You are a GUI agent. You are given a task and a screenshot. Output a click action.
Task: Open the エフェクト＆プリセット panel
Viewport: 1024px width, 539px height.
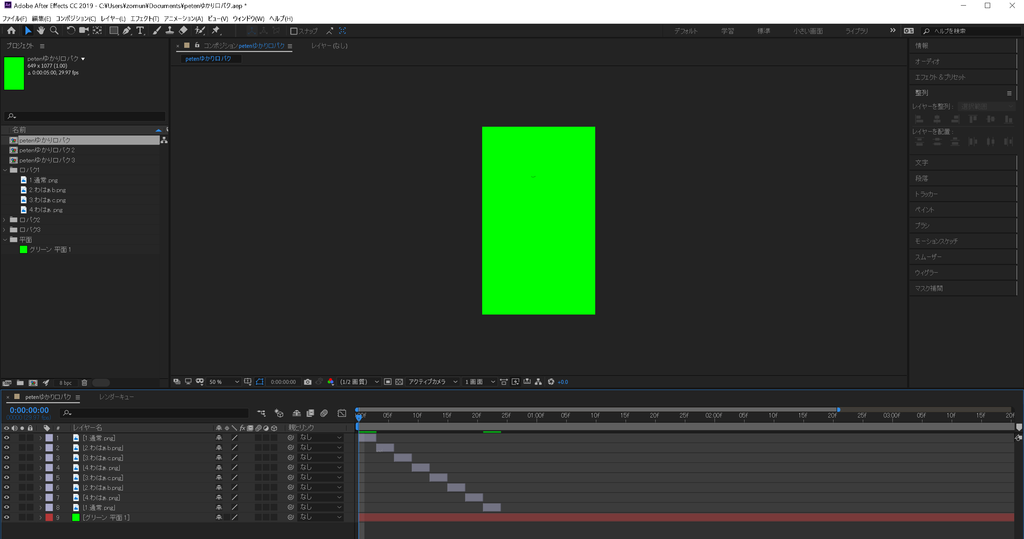pos(940,77)
